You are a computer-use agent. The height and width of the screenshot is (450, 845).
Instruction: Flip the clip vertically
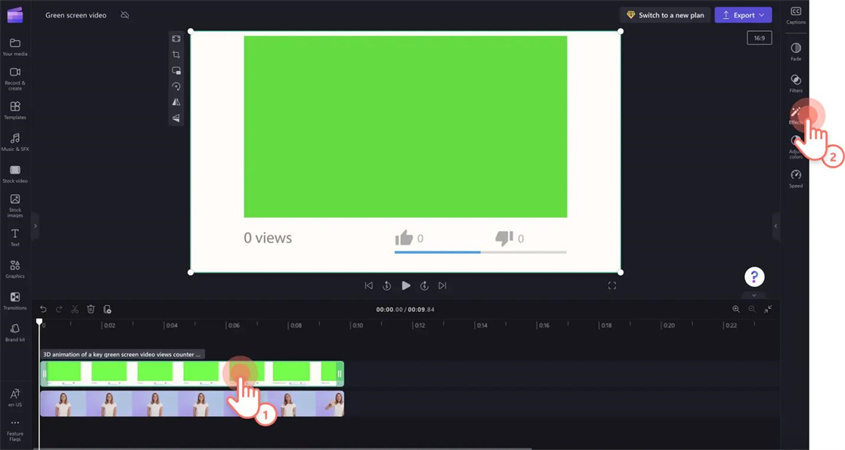176,118
